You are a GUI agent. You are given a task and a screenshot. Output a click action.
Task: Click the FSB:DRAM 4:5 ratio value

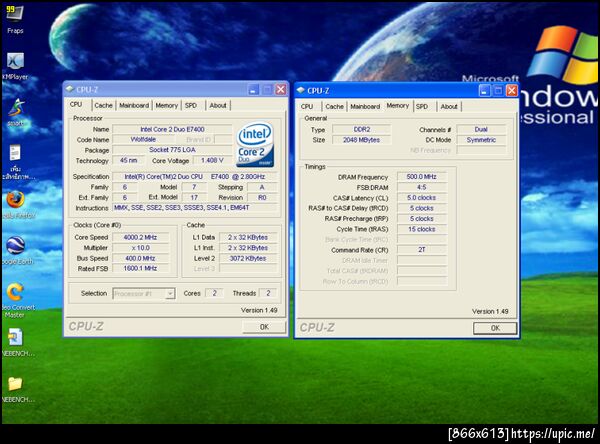(x=422, y=188)
